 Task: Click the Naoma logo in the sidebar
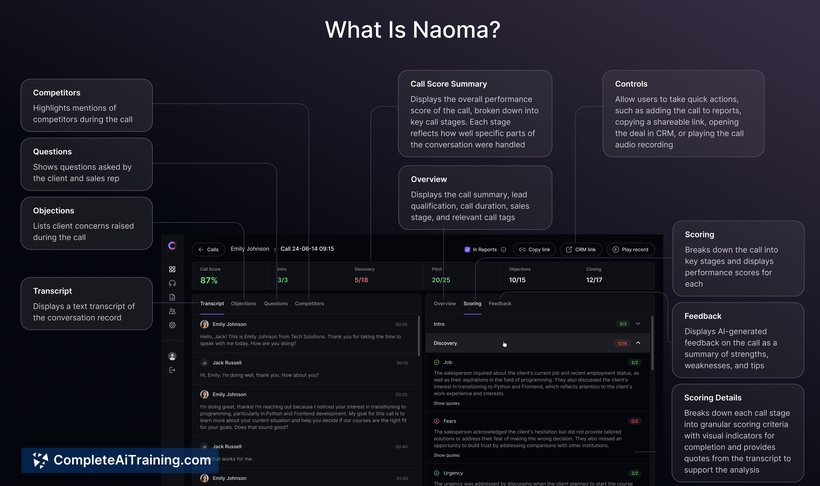pyautogui.click(x=172, y=246)
